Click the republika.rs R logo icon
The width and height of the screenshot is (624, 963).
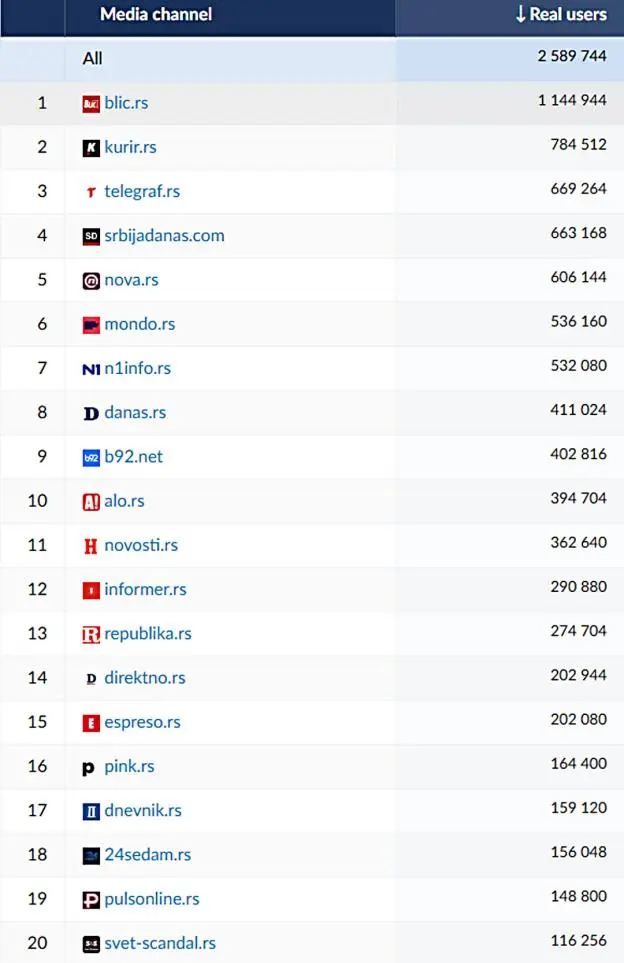tap(91, 634)
